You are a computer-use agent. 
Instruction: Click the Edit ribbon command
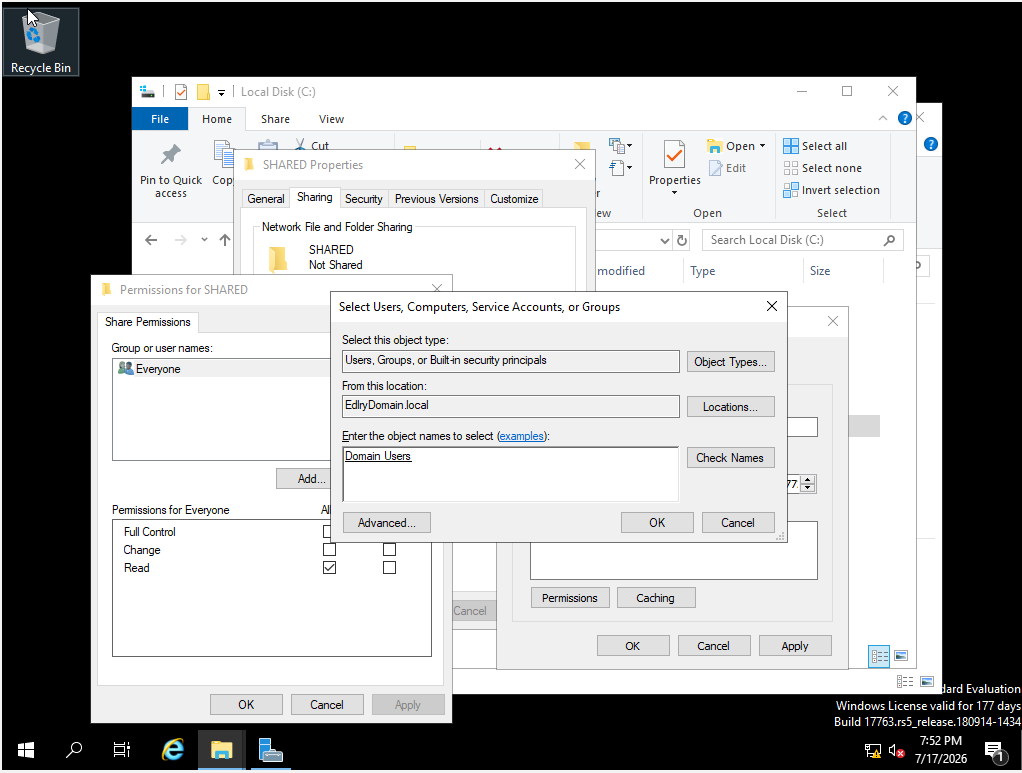[727, 168]
